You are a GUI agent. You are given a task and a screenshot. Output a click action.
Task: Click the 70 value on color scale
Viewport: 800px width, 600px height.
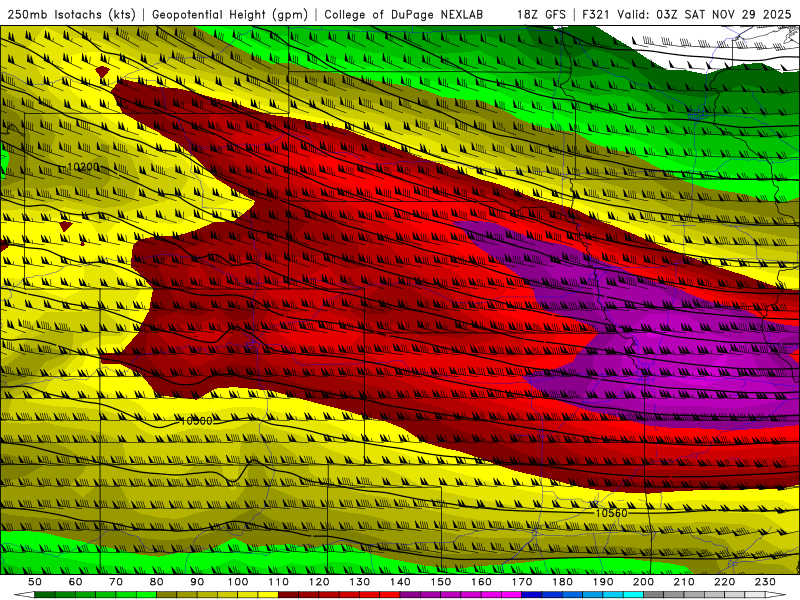click(x=116, y=582)
